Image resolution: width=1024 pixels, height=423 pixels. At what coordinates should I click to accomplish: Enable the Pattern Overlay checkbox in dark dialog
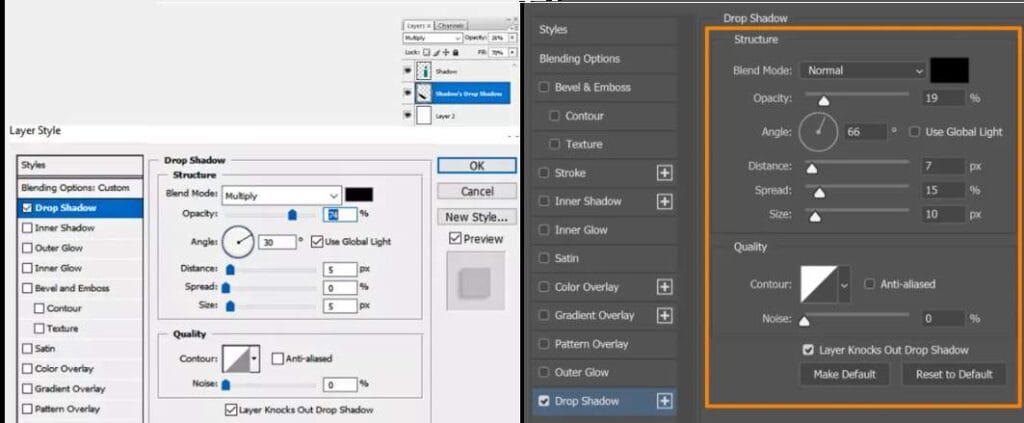[543, 344]
